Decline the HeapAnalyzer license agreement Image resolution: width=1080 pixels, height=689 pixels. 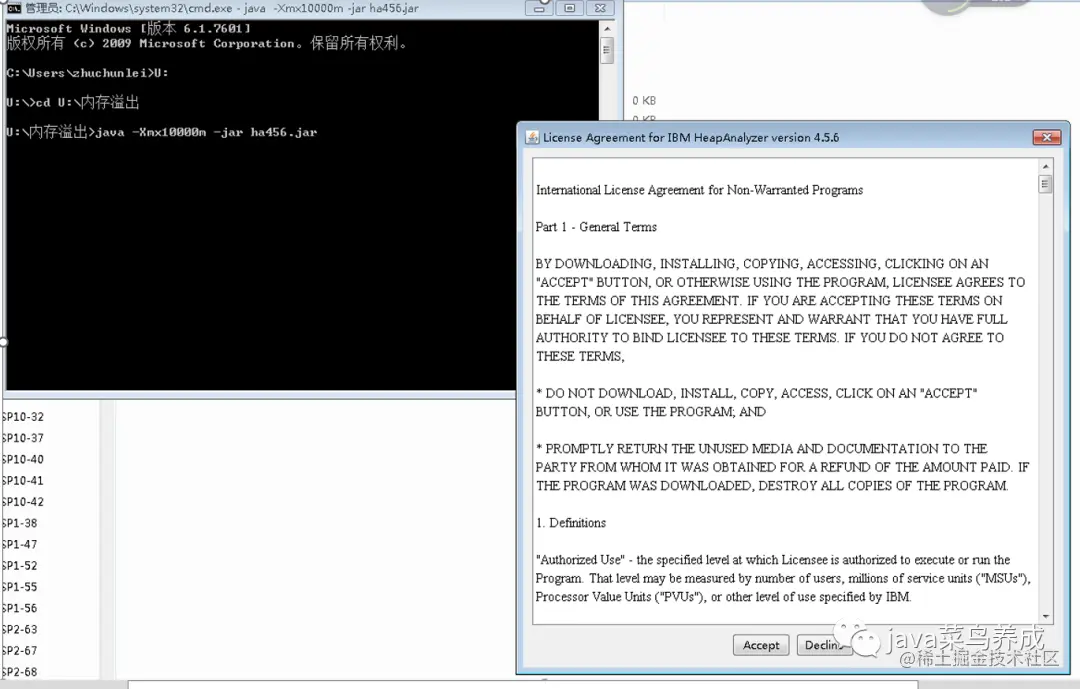824,645
